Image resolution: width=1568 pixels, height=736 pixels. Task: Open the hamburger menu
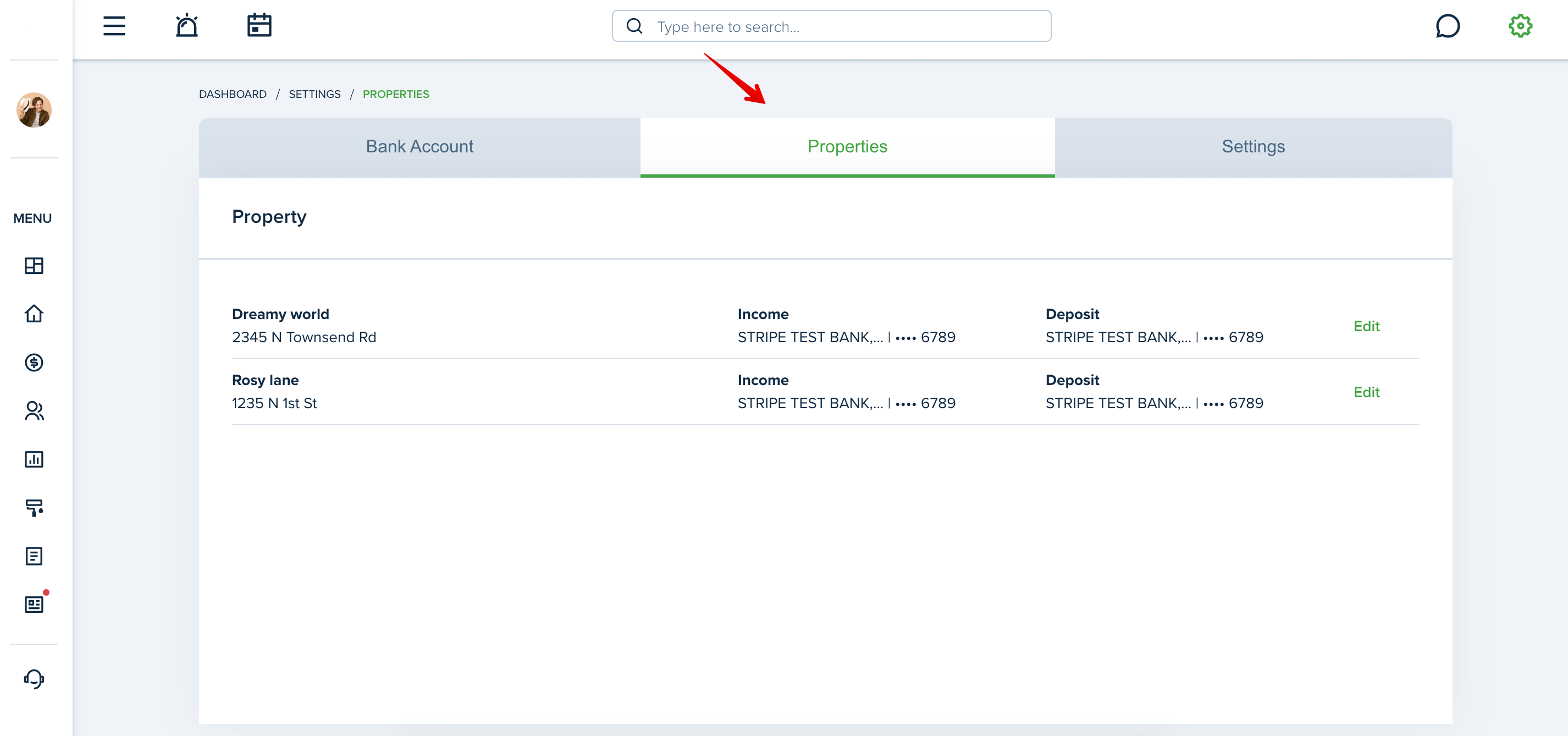[114, 26]
